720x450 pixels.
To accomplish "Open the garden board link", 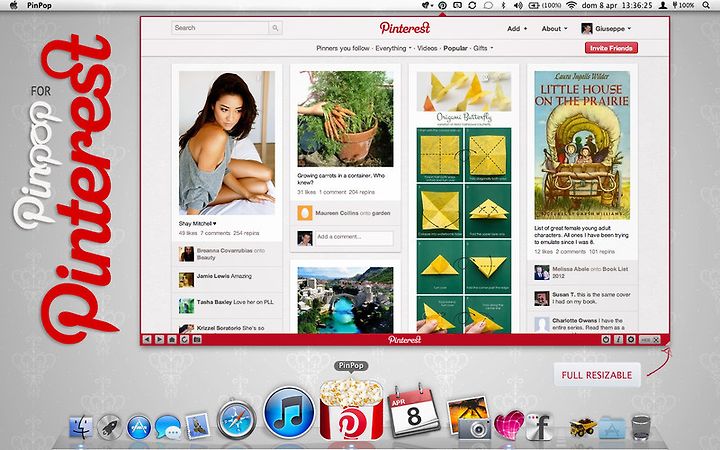I will click(381, 213).
